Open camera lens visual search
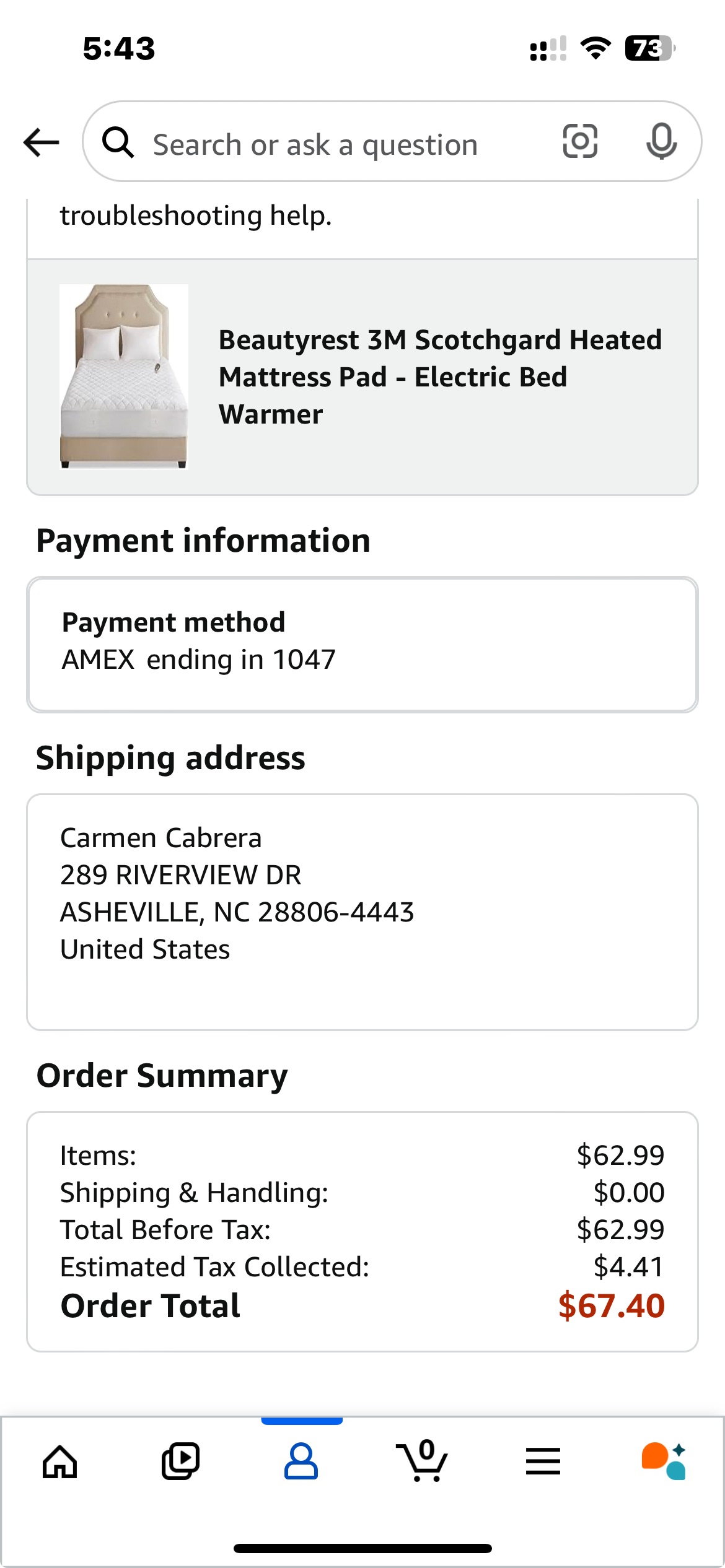The width and height of the screenshot is (725, 1568). (x=580, y=141)
